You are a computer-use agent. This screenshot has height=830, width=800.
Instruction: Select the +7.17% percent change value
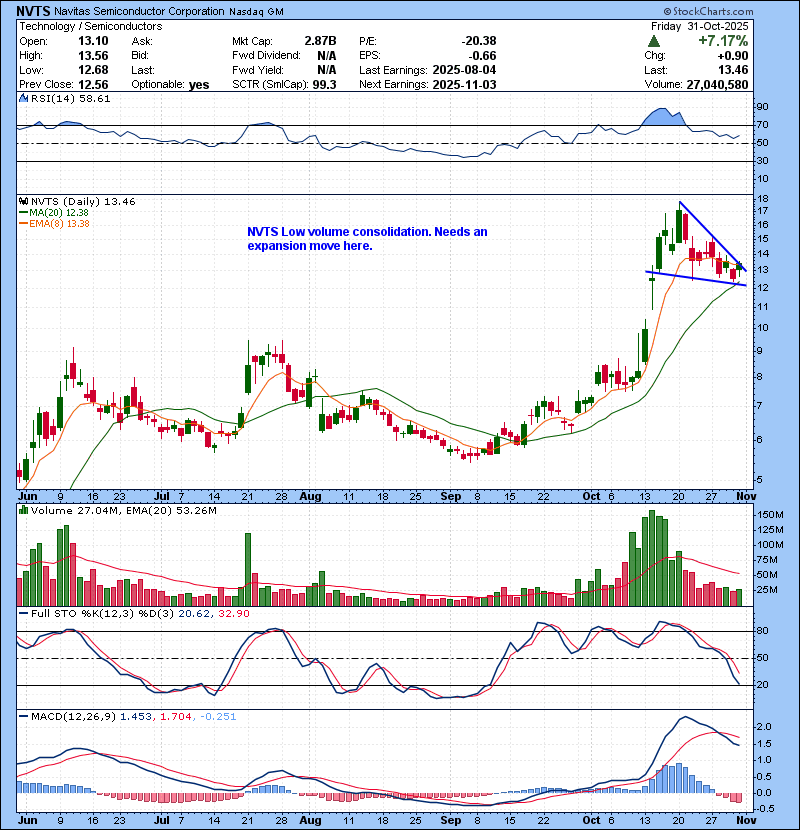pos(723,41)
